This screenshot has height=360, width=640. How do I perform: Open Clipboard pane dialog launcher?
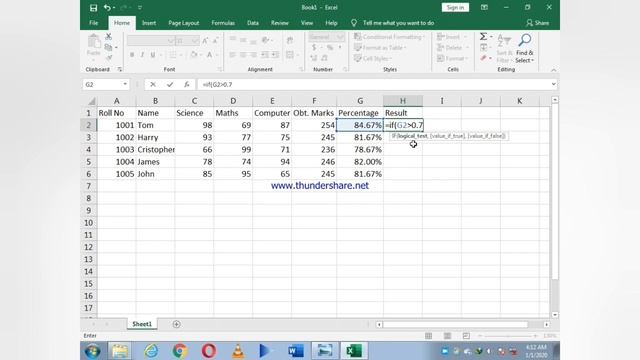pos(120,69)
